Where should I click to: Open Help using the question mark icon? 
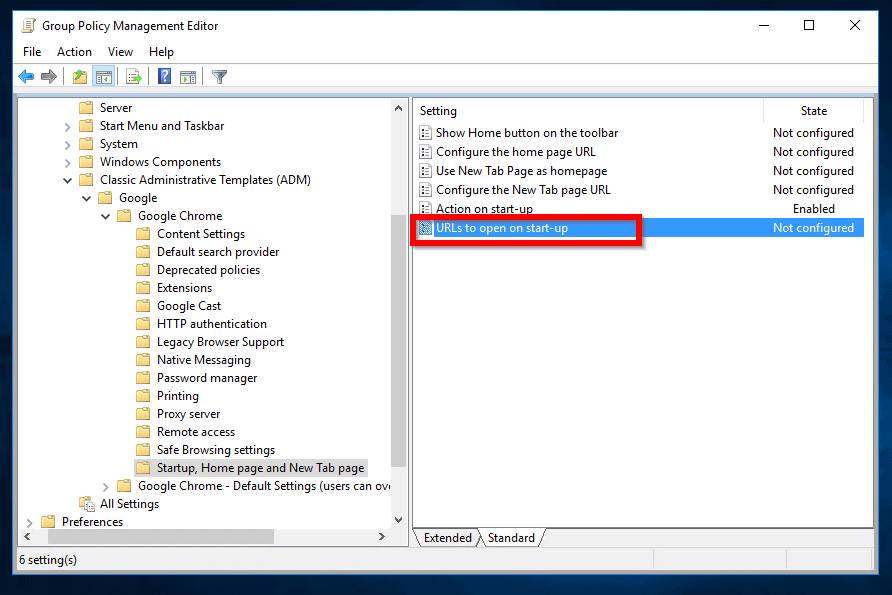pyautogui.click(x=165, y=77)
